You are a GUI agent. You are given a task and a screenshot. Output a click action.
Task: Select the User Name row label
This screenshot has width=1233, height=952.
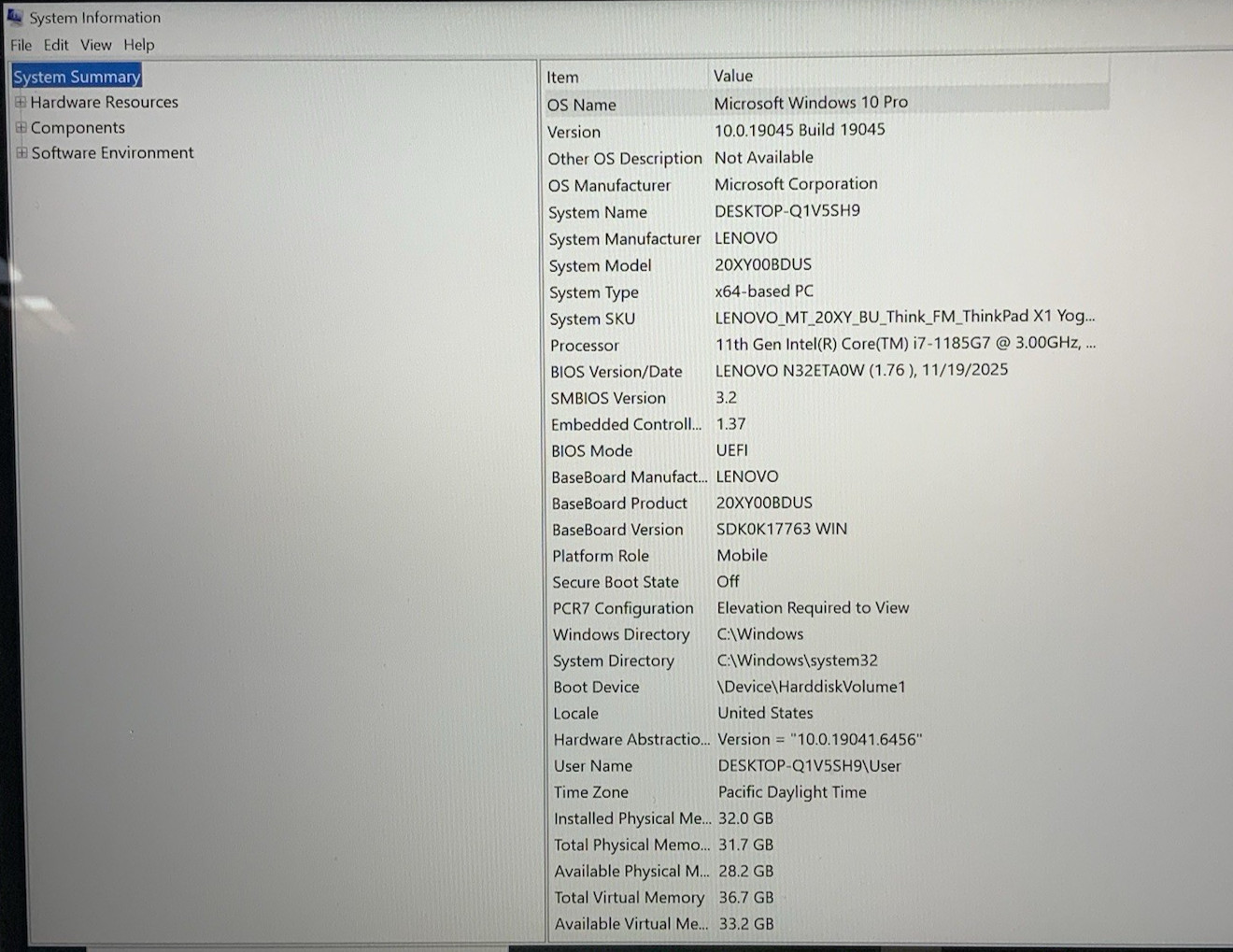point(592,766)
